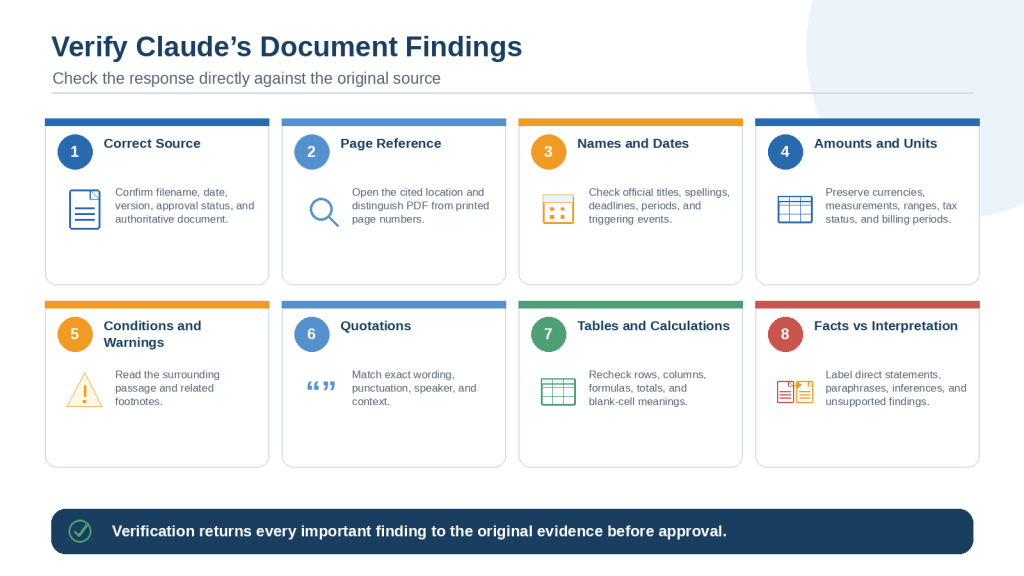Select the orange number 3 circle badge
The width and height of the screenshot is (1024, 576).
(549, 152)
